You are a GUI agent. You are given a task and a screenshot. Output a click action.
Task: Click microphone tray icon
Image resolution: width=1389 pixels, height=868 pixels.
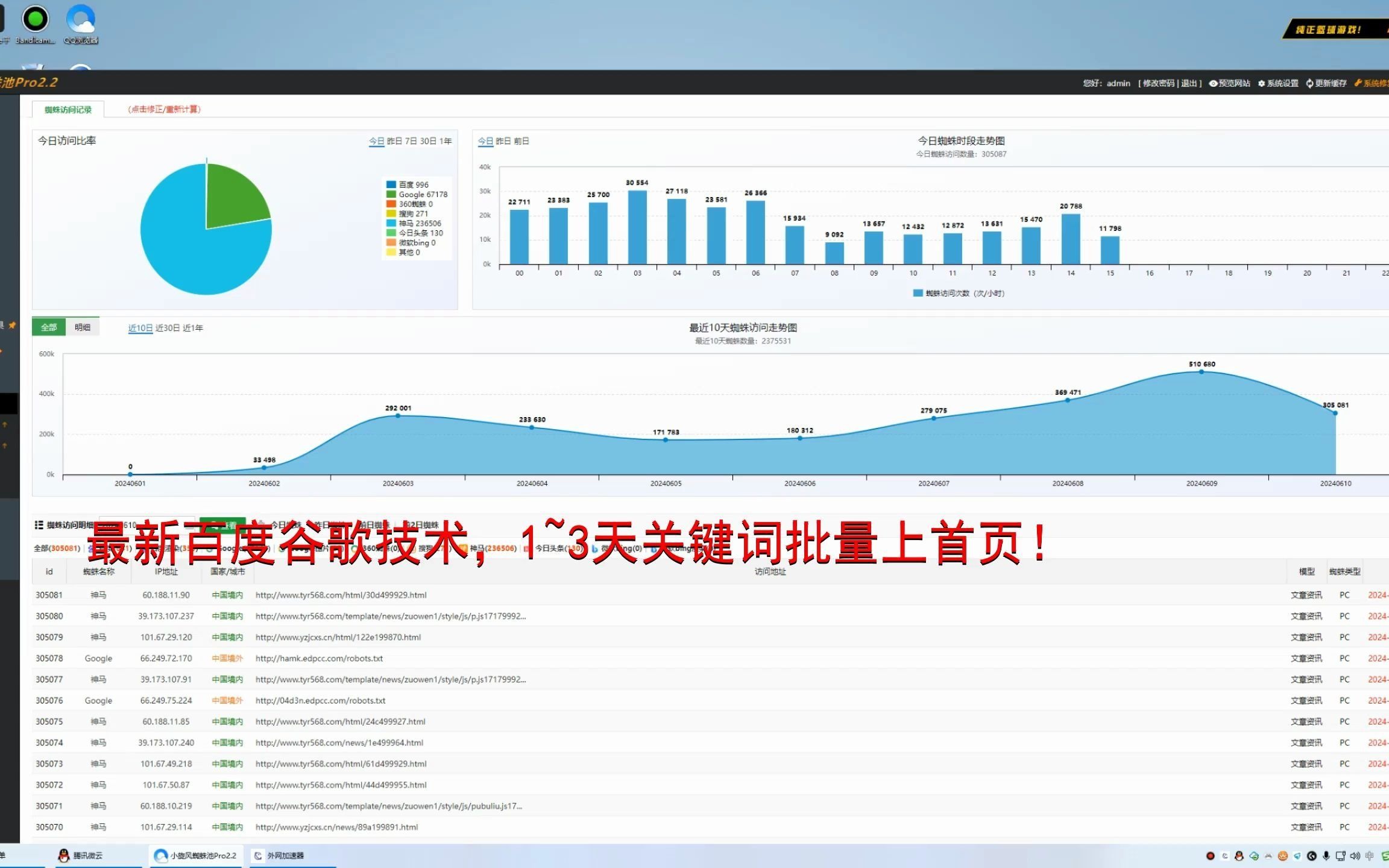(x=1326, y=856)
